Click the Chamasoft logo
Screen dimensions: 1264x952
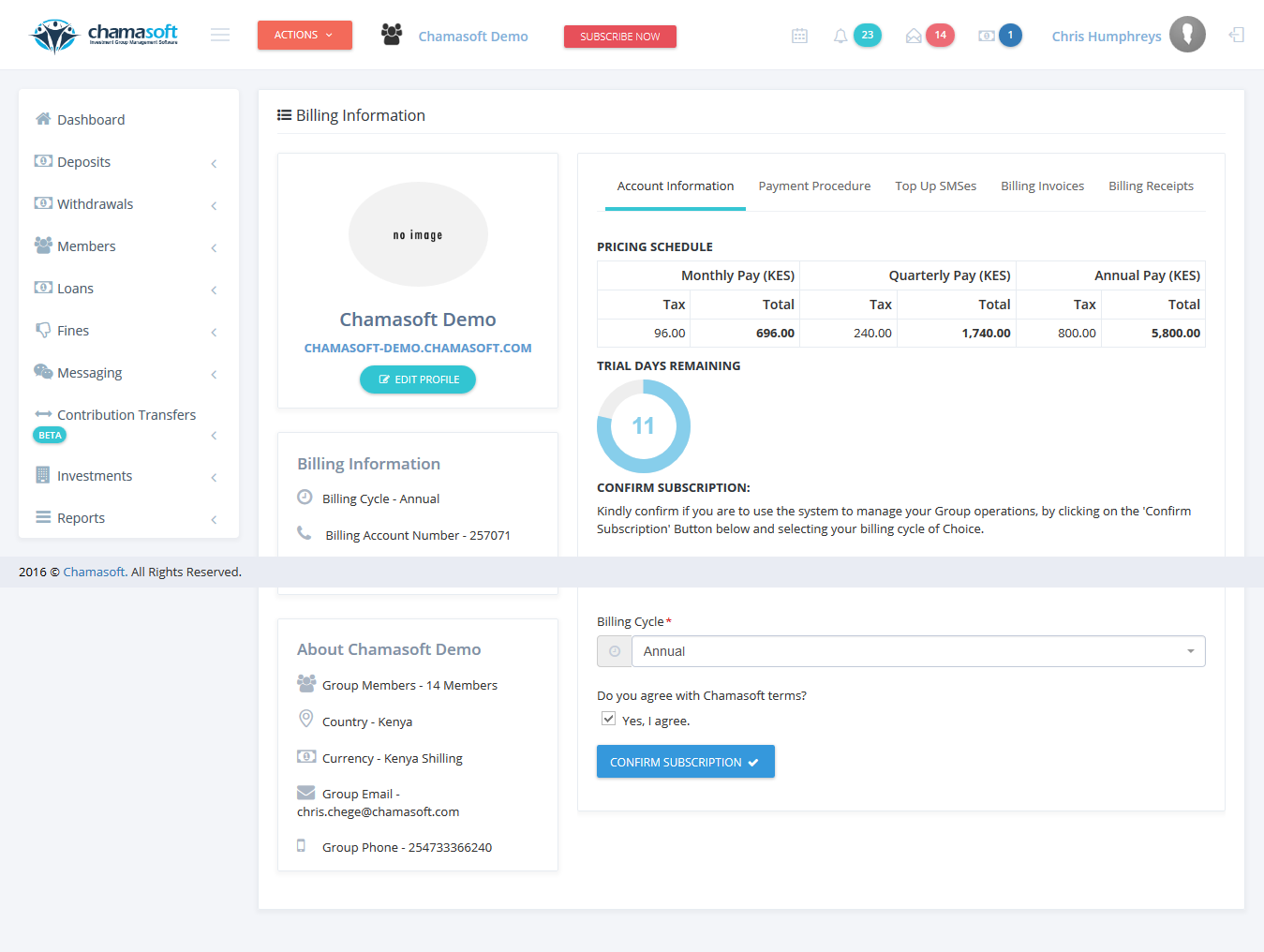coord(104,36)
